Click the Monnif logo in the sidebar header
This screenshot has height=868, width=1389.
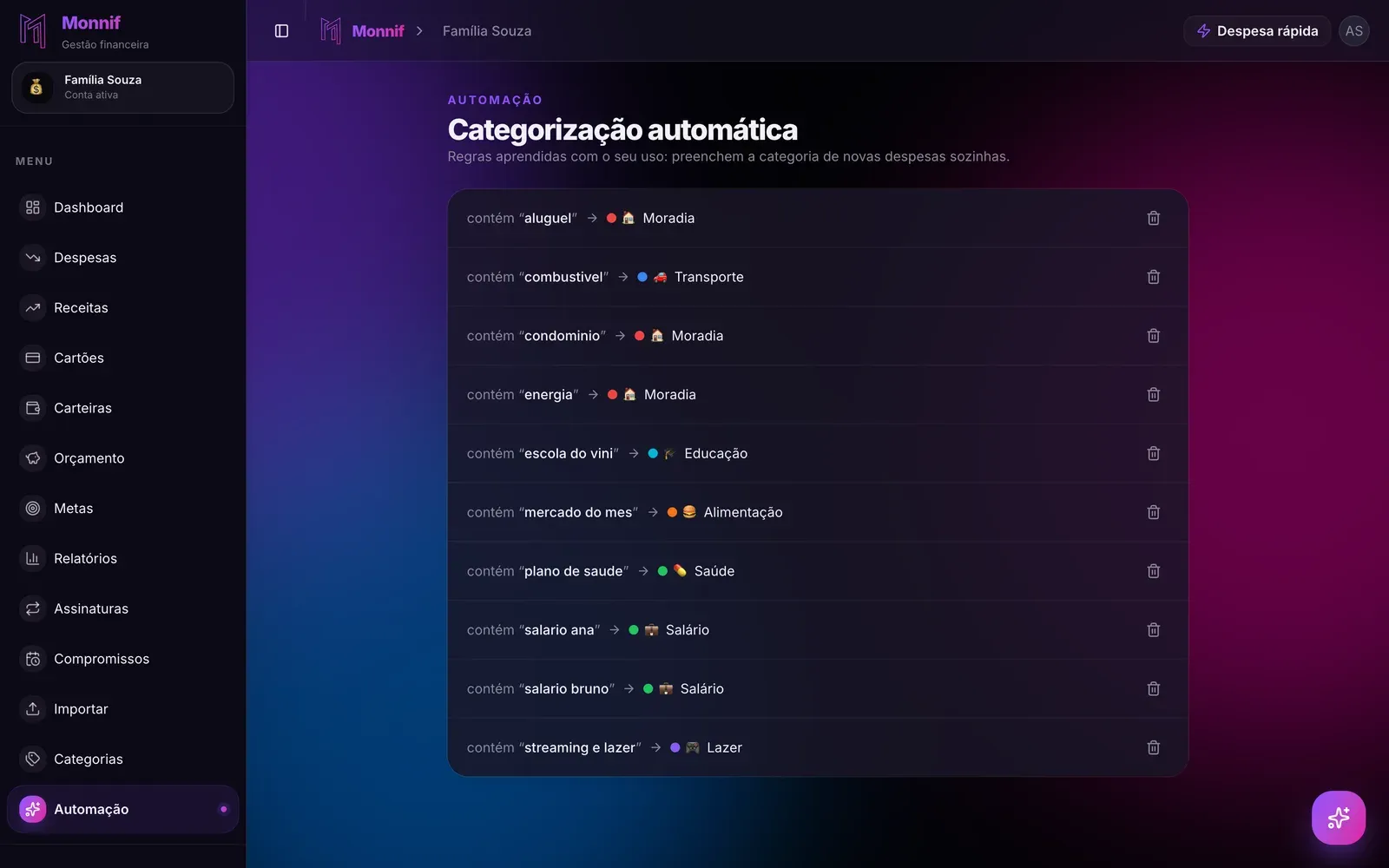33,31
